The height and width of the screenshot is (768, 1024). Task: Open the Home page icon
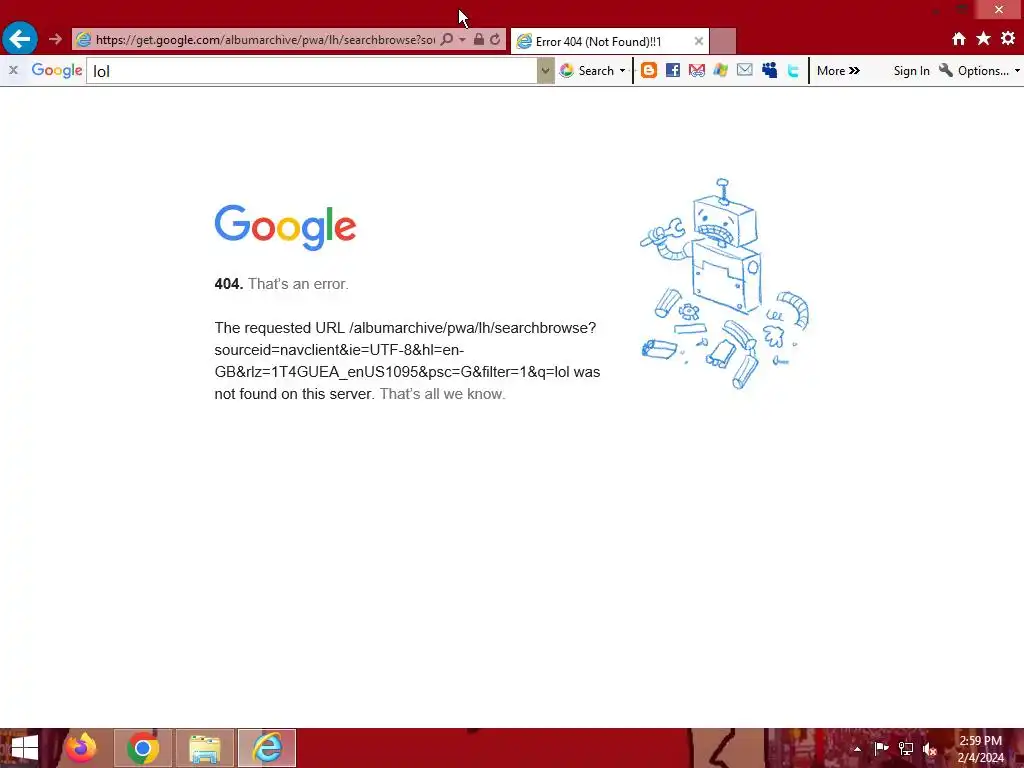958,39
